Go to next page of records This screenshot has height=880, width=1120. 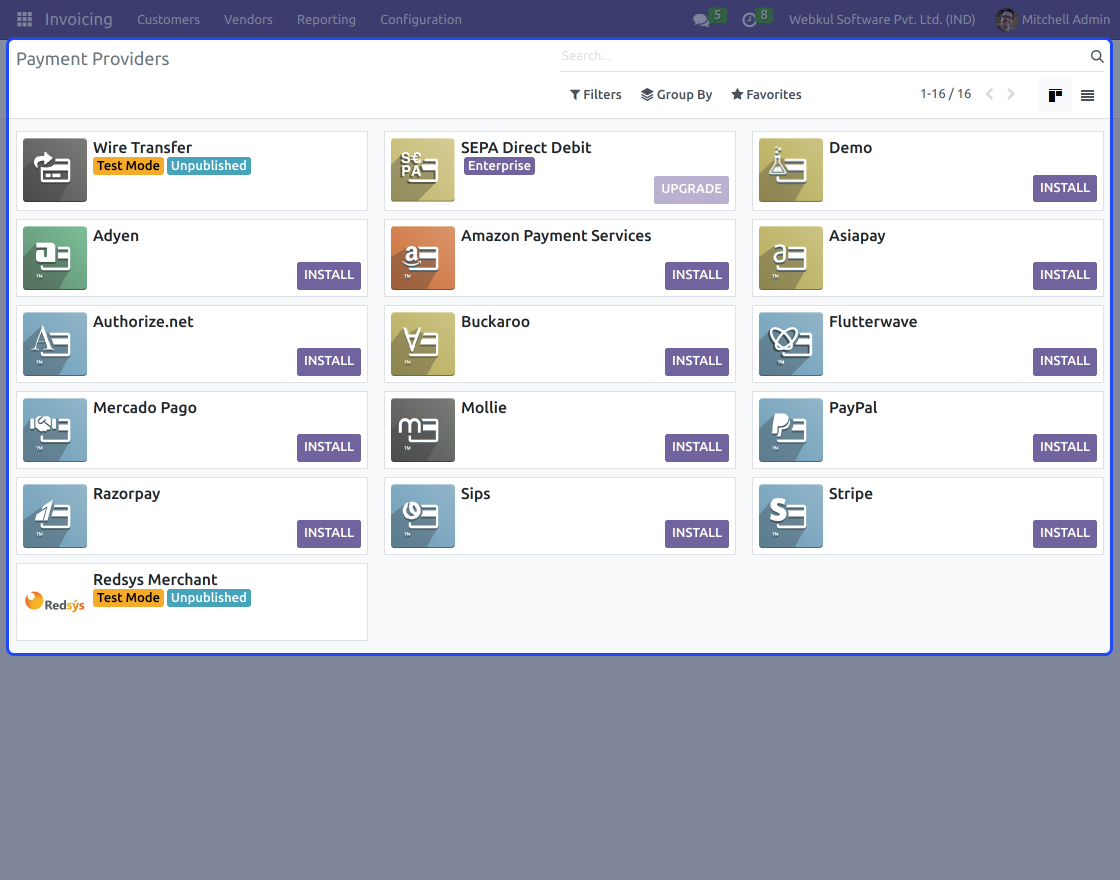1011,94
